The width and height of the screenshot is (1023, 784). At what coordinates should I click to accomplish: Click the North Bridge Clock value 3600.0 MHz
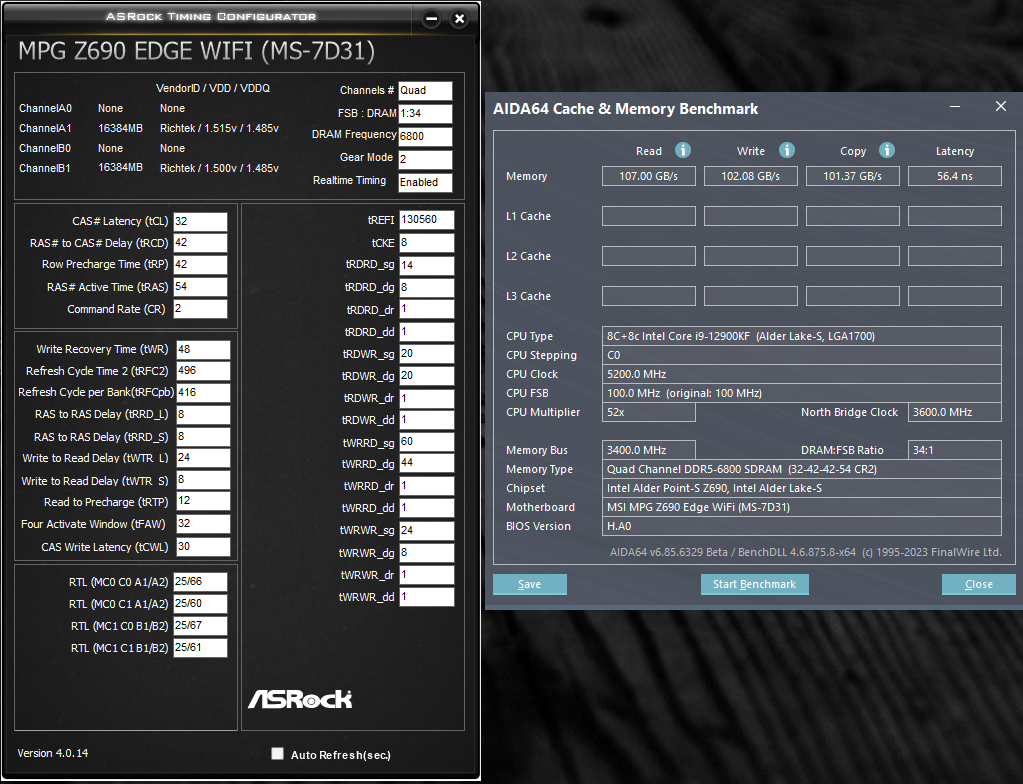tap(954, 412)
